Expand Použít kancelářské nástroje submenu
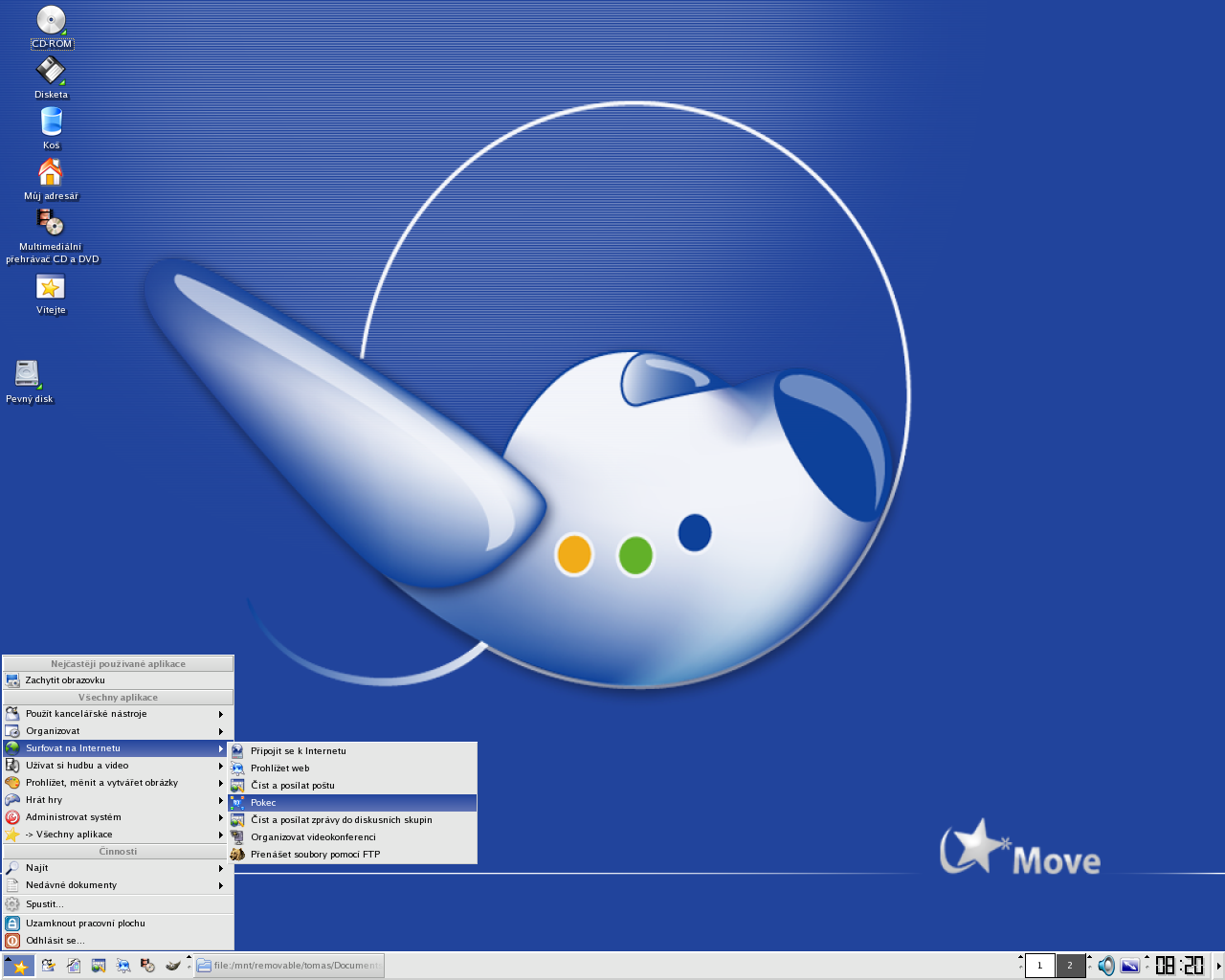 (118, 714)
